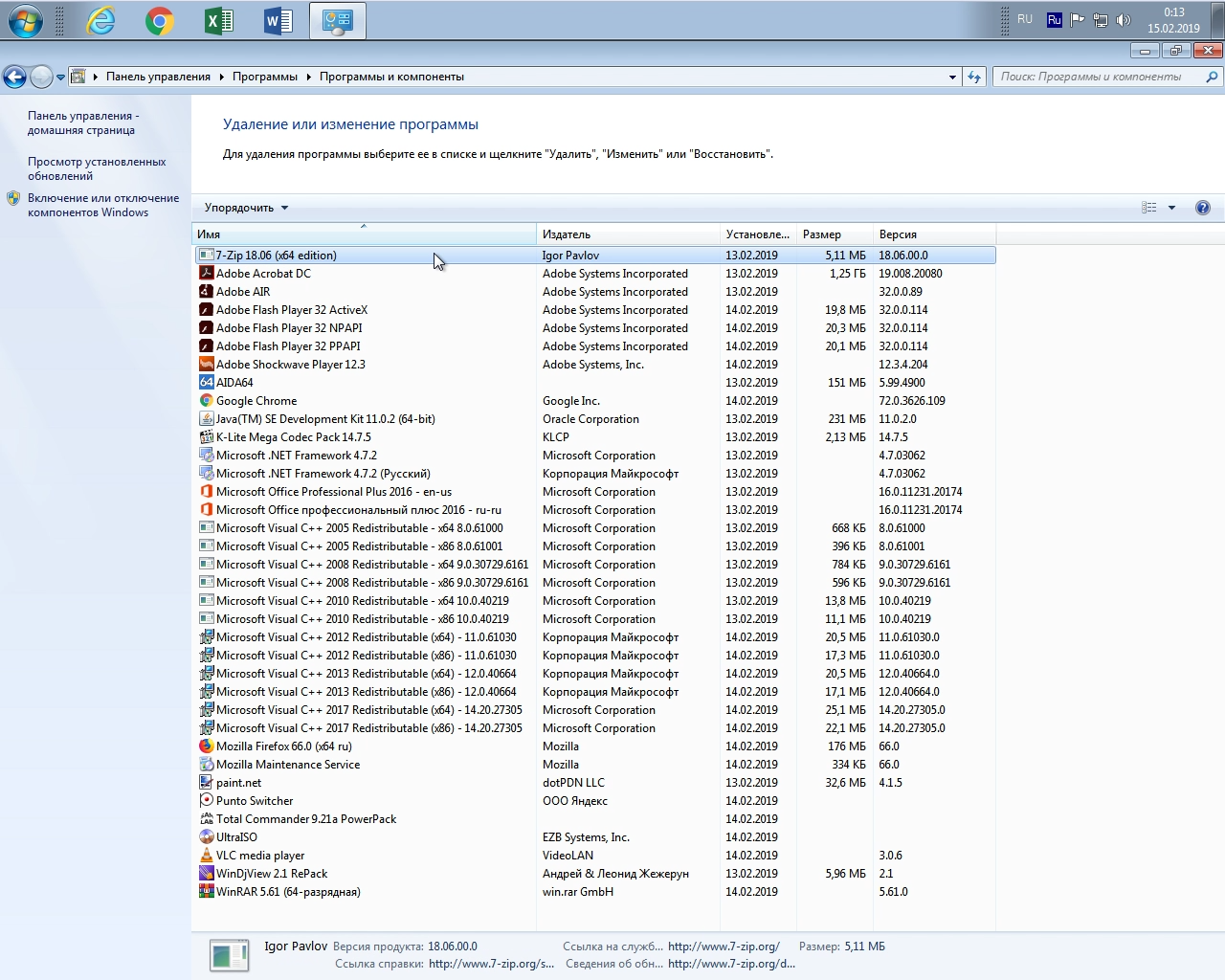Viewport: 1225px width, 980px height.
Task: Select Microsoft Visual C++ 2010 x64 10.0.40219
Action: [593, 601]
